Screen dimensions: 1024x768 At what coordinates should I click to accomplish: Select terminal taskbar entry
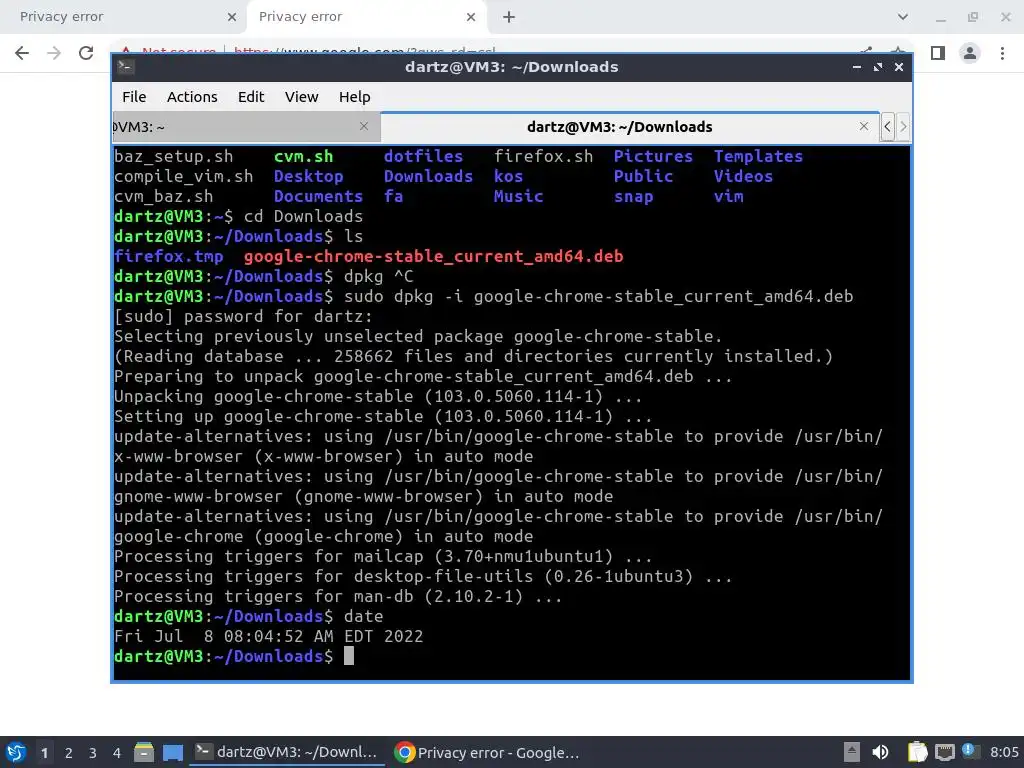(287, 752)
